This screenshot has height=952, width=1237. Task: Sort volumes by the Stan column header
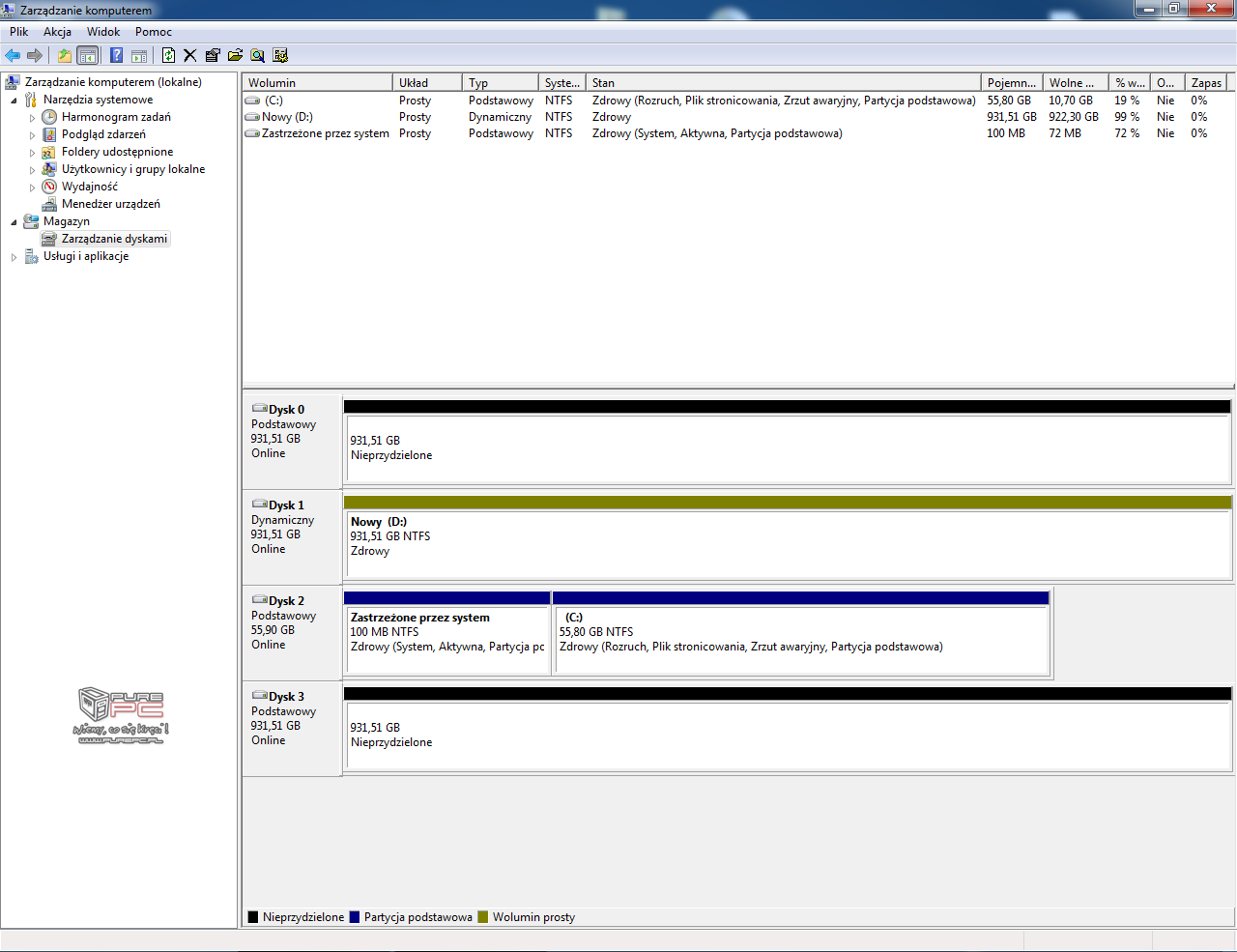tap(783, 83)
